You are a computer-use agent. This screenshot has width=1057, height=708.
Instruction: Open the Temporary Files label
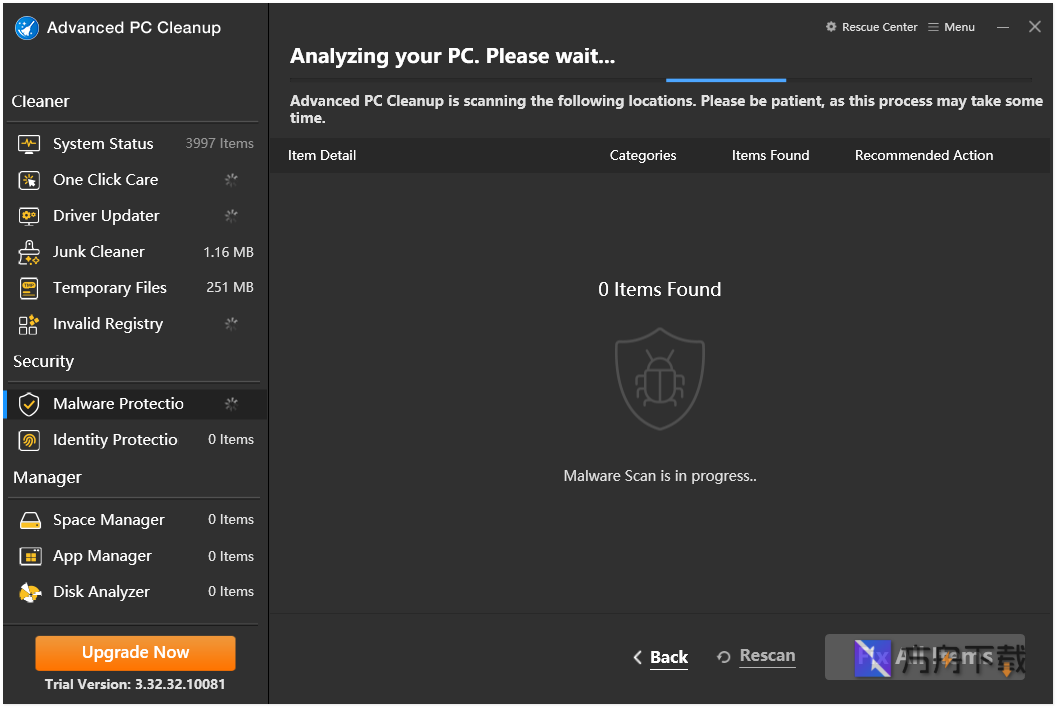click(x=110, y=288)
